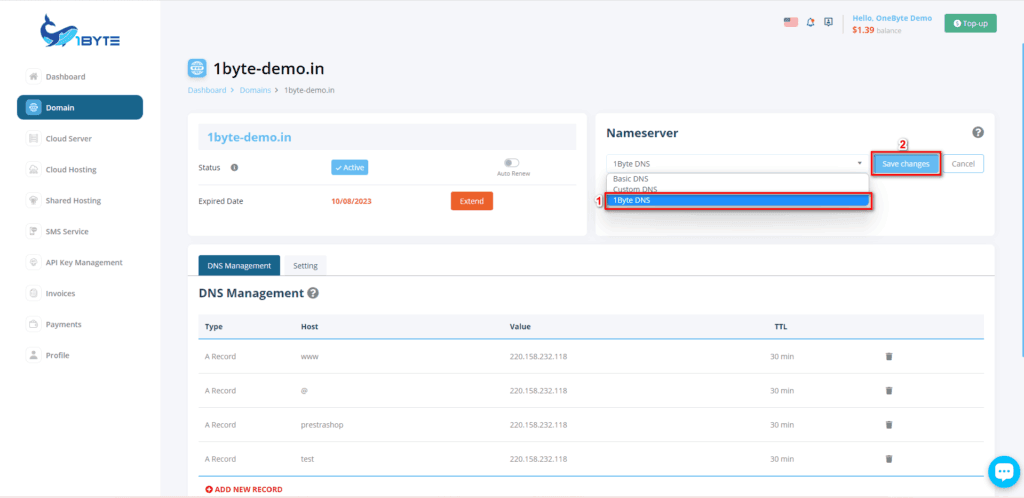The height and width of the screenshot is (498, 1024).
Task: Click the DNS Management help icon
Action: (x=313, y=293)
